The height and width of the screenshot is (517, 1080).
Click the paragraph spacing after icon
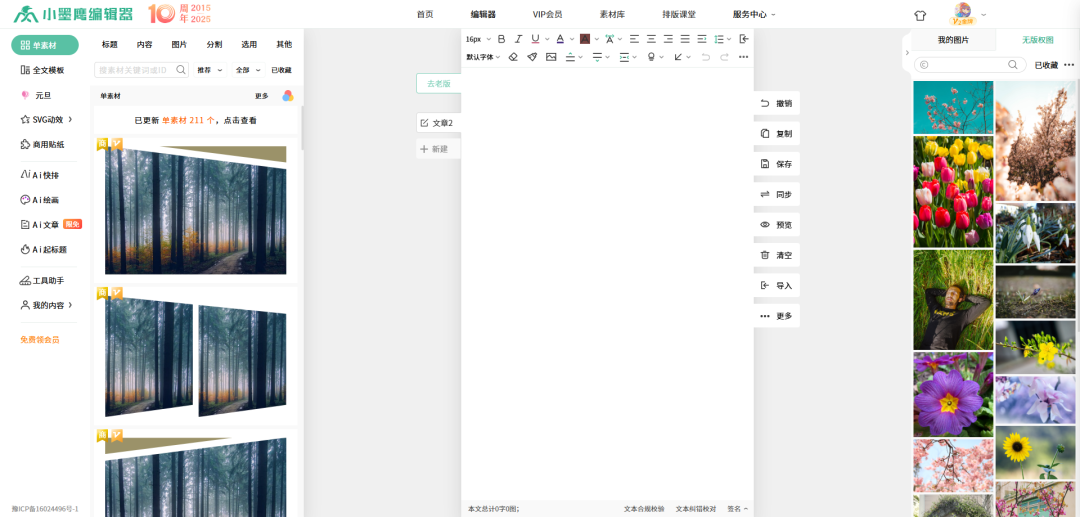point(597,57)
